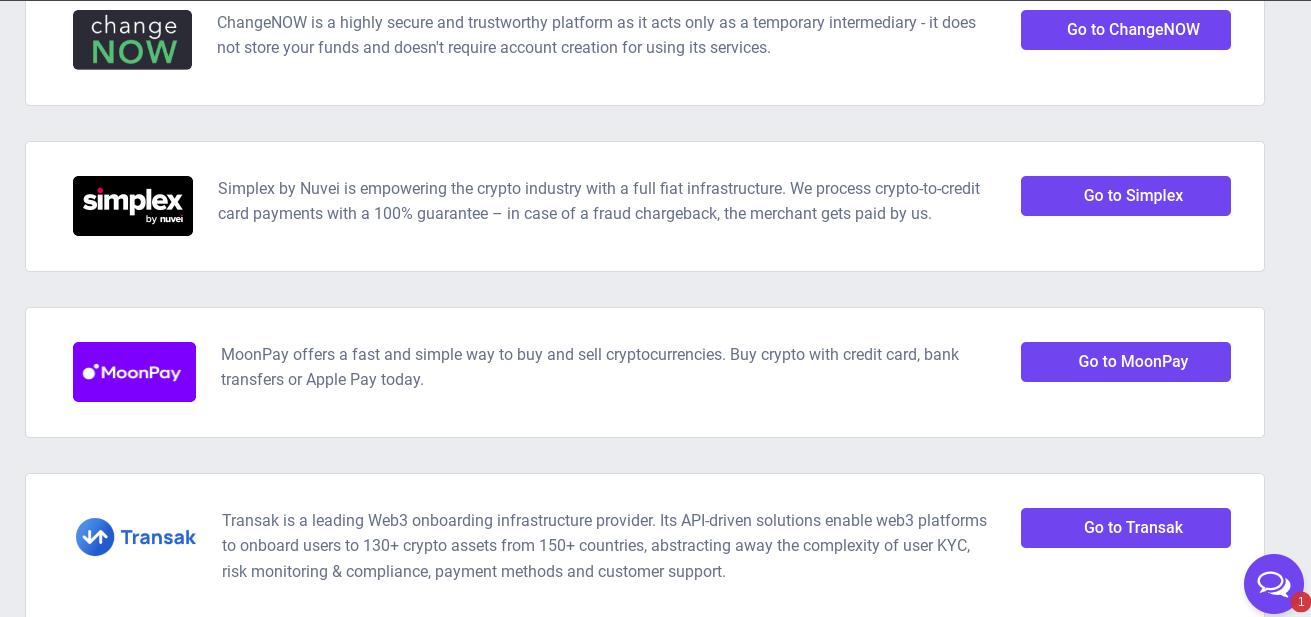Click the purple MoonPay logo
This screenshot has height=617, width=1311.
click(x=134, y=372)
